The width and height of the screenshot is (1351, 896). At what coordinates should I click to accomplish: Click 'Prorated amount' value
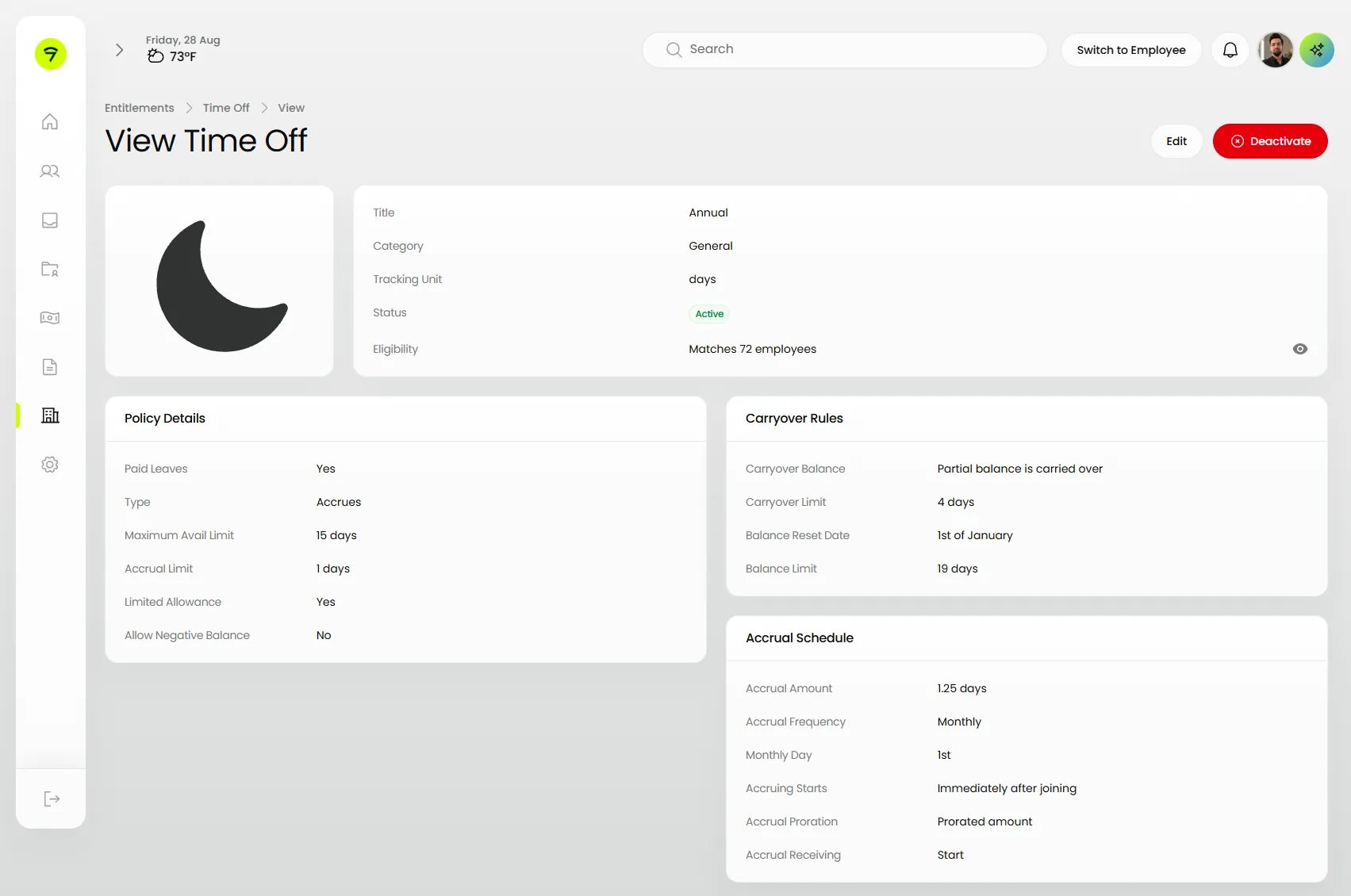point(984,821)
